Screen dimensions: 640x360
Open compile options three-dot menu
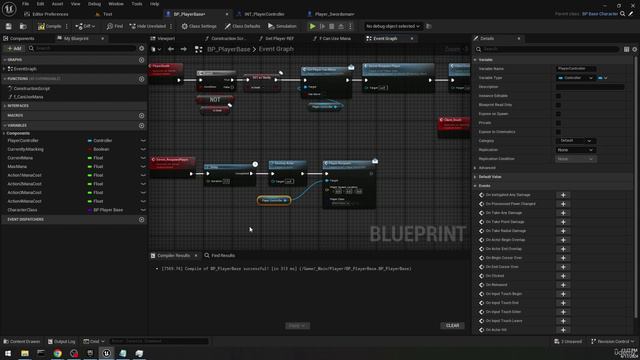point(67,26)
